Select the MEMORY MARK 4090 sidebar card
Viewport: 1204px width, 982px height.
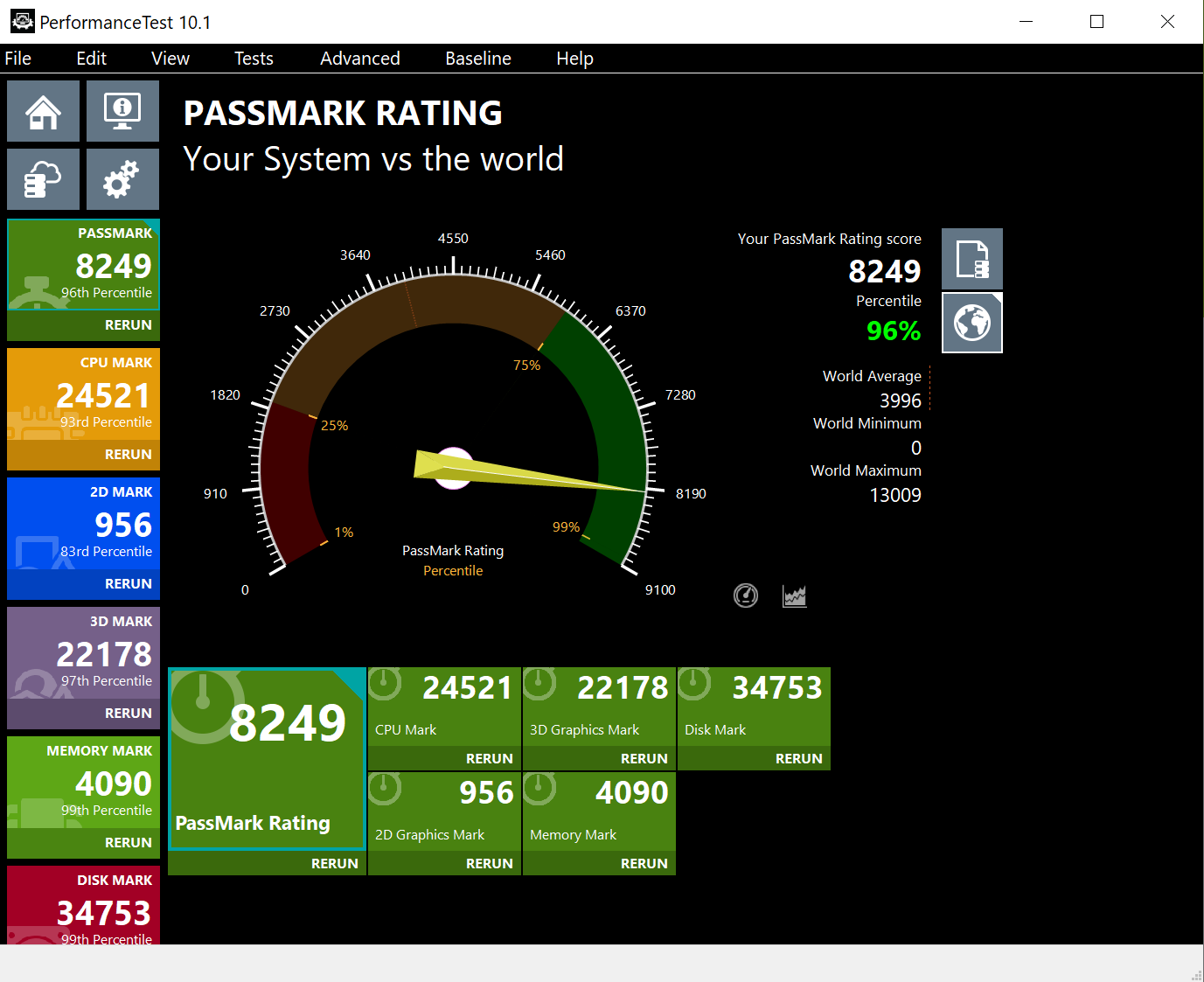(83, 782)
